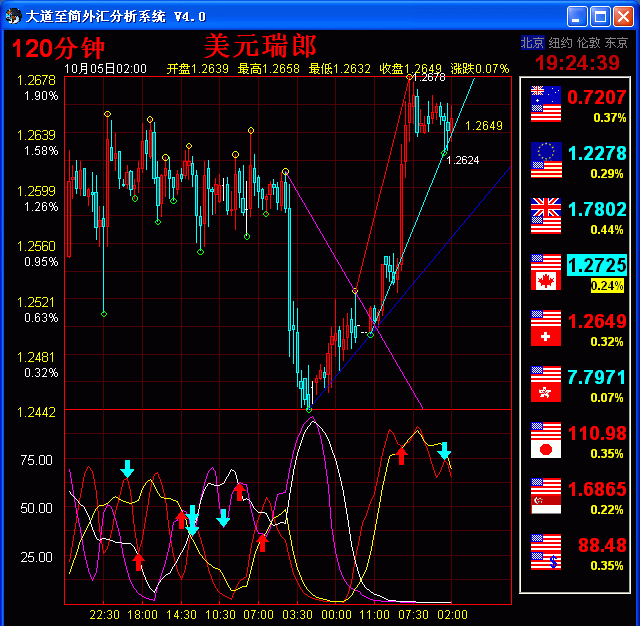
Task: Select the USD/CHF flag pair icon
Action: (x=546, y=328)
